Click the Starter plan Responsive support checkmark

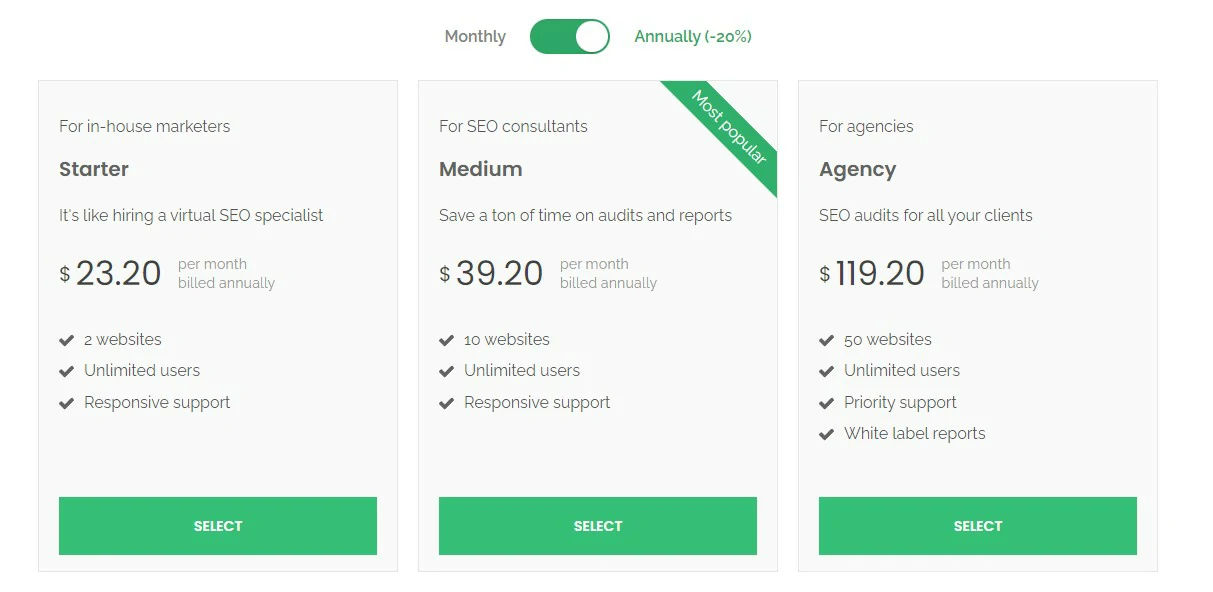coord(67,403)
